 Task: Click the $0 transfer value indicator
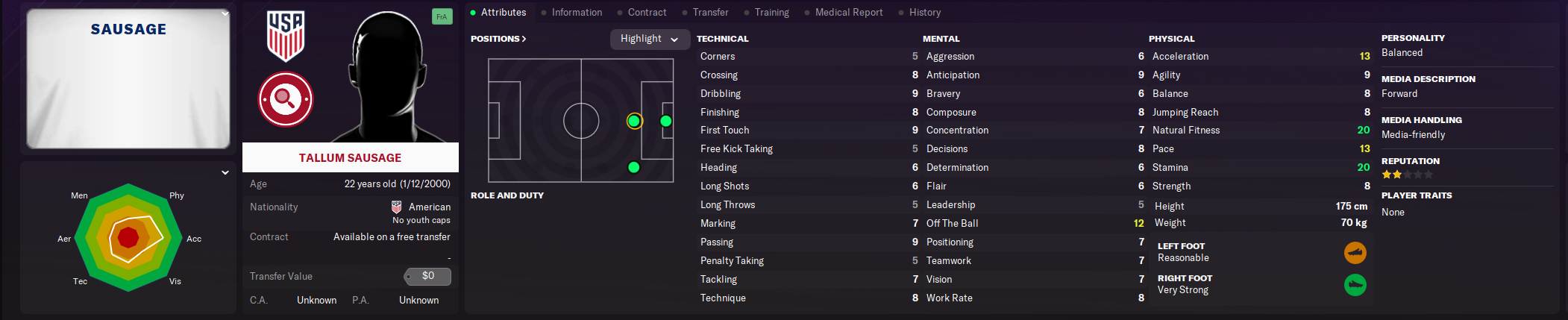click(427, 276)
